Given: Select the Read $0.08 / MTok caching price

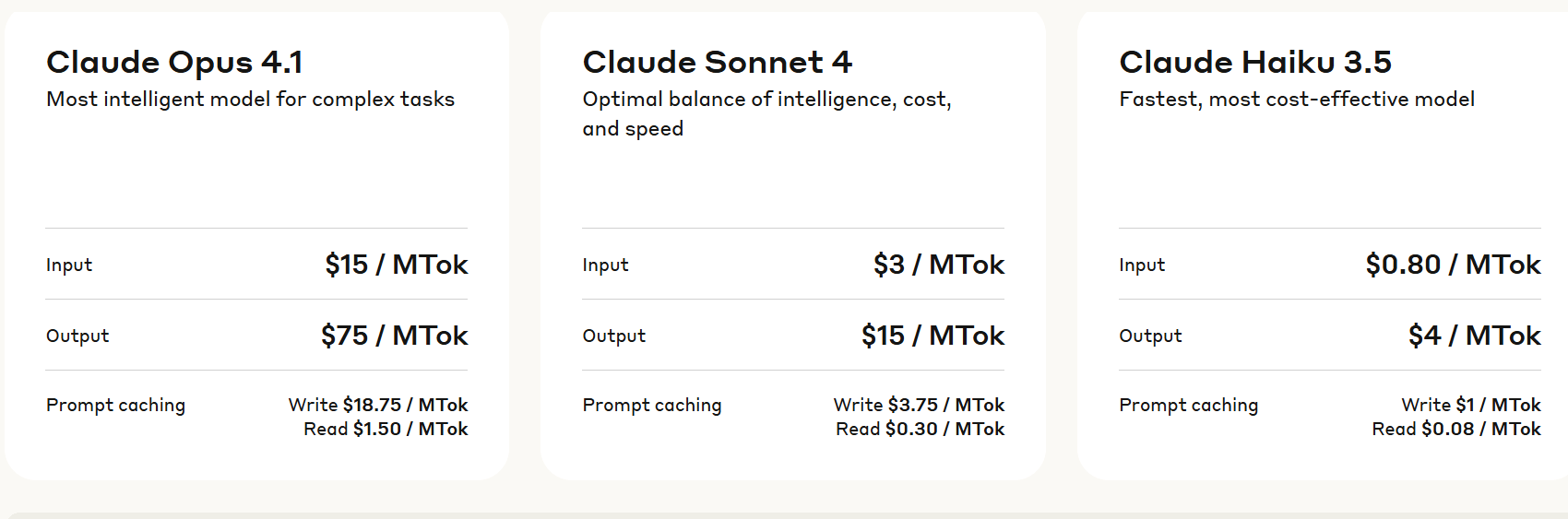Looking at the screenshot, I should [1455, 429].
